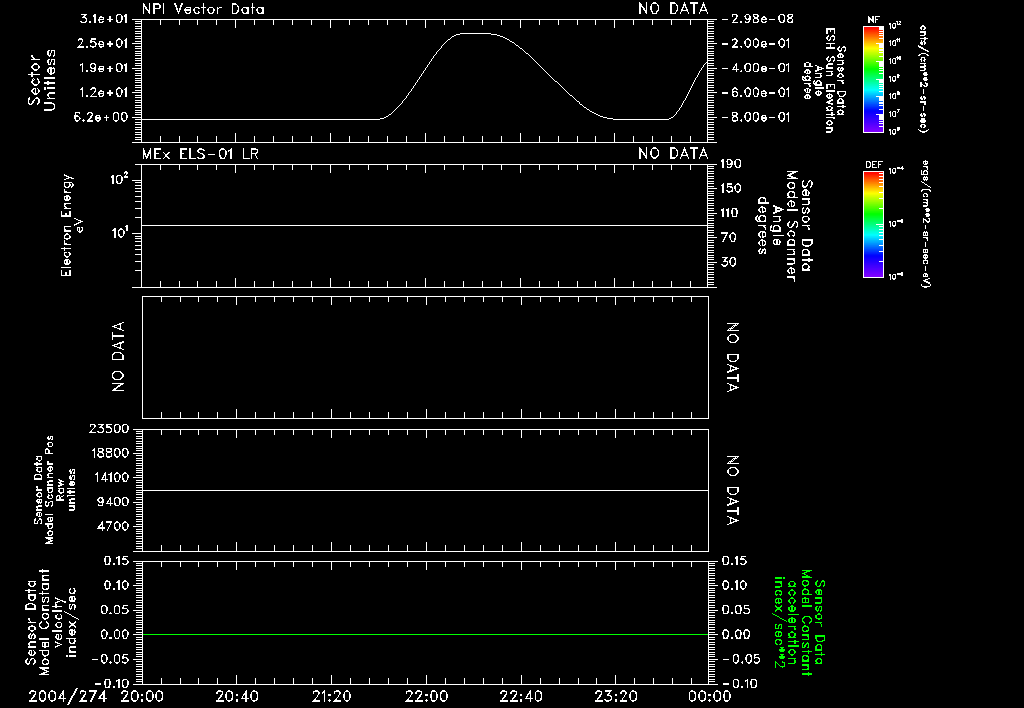Click the '23500' scanner position tick

pyautogui.click(x=109, y=428)
